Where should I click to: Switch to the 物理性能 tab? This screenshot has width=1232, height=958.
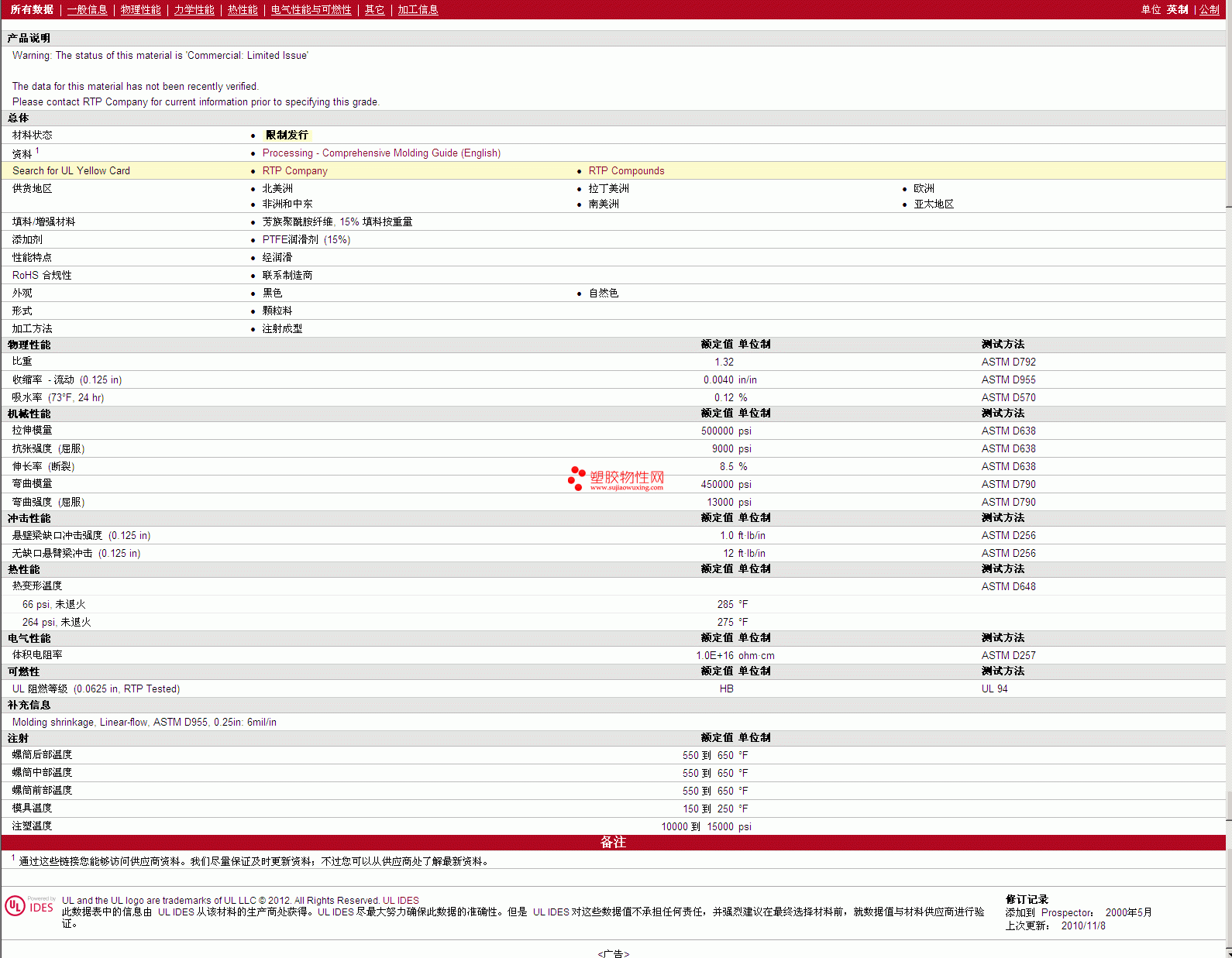[x=140, y=9]
